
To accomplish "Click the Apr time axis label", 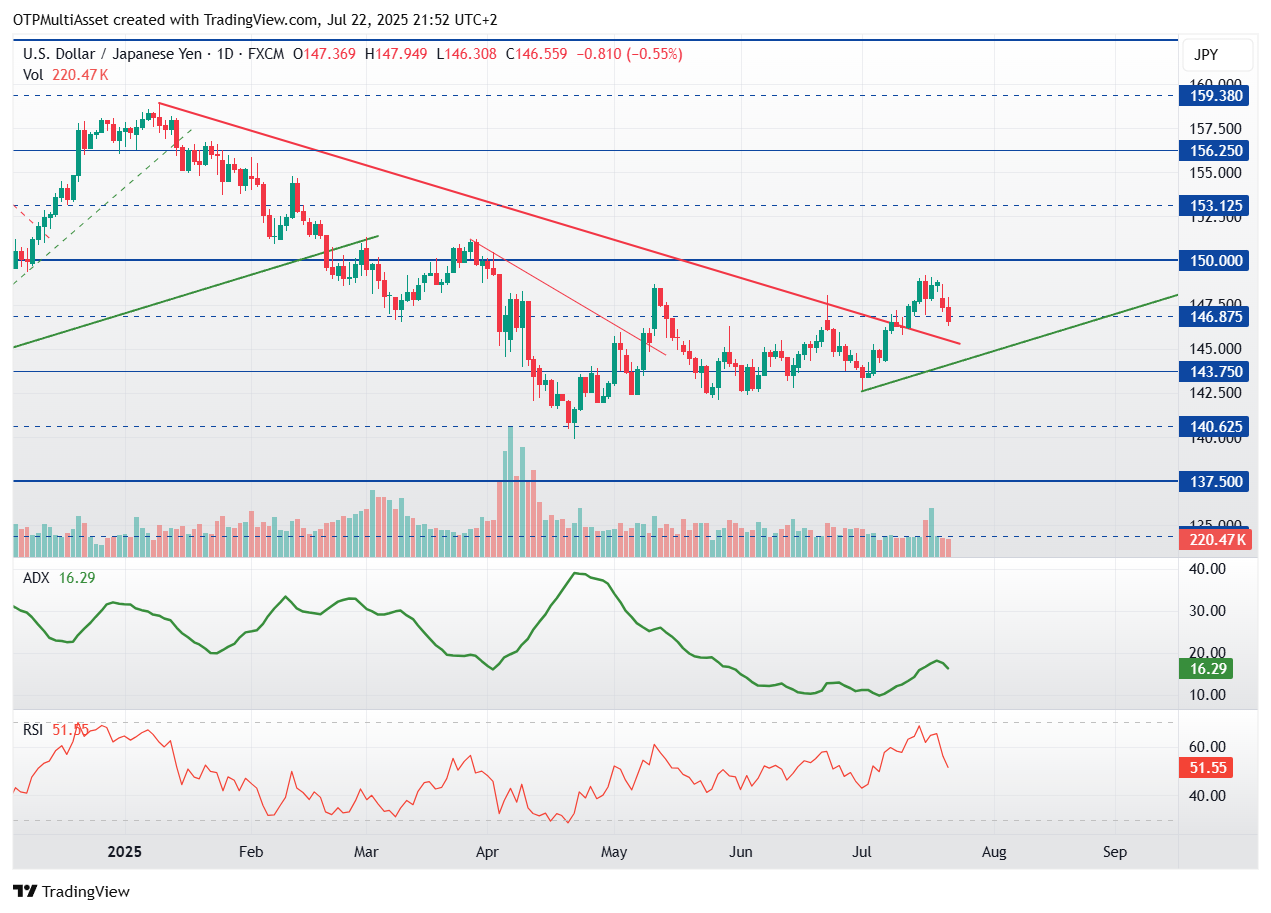I will [x=487, y=852].
